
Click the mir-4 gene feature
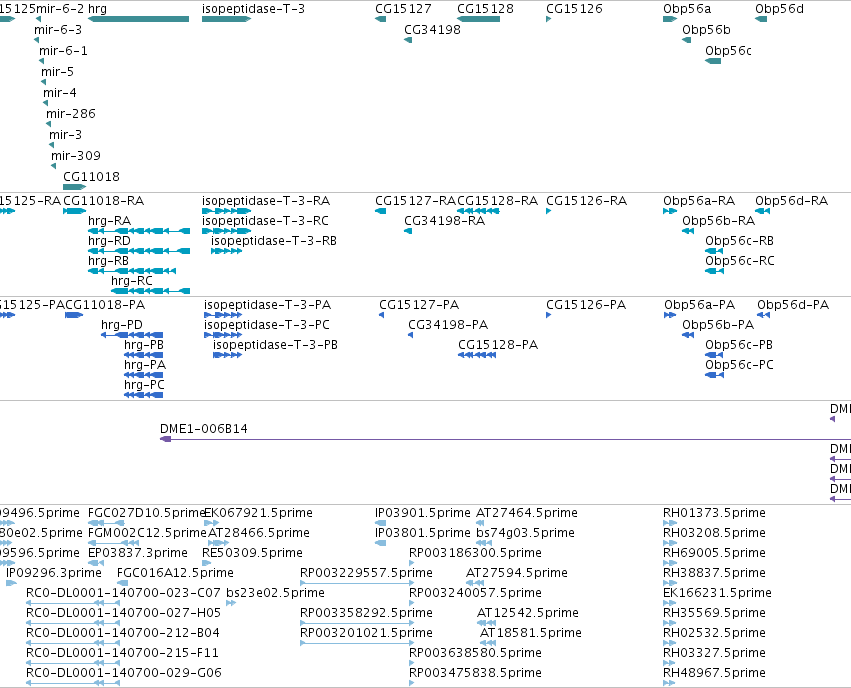tap(46, 103)
